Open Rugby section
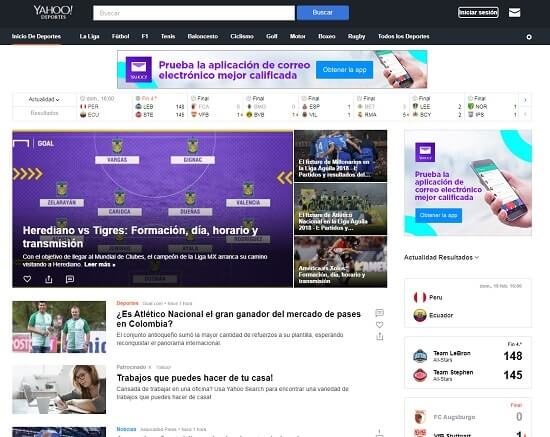The width and height of the screenshot is (550, 437). pyautogui.click(x=356, y=36)
